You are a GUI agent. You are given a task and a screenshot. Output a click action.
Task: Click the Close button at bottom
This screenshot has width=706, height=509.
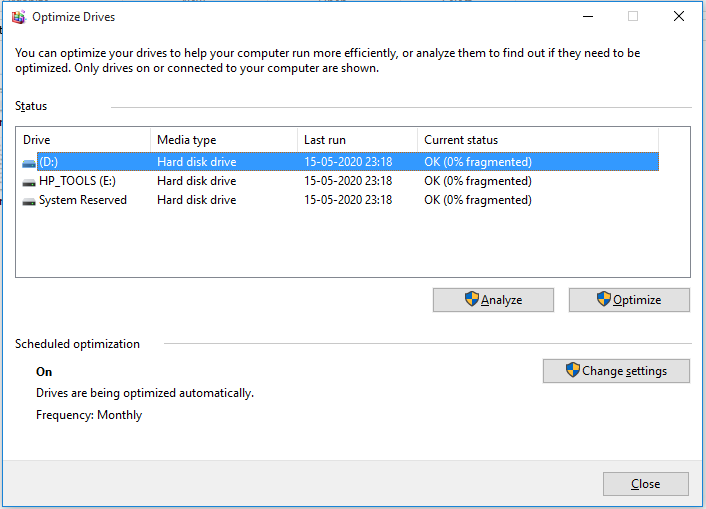tap(646, 484)
